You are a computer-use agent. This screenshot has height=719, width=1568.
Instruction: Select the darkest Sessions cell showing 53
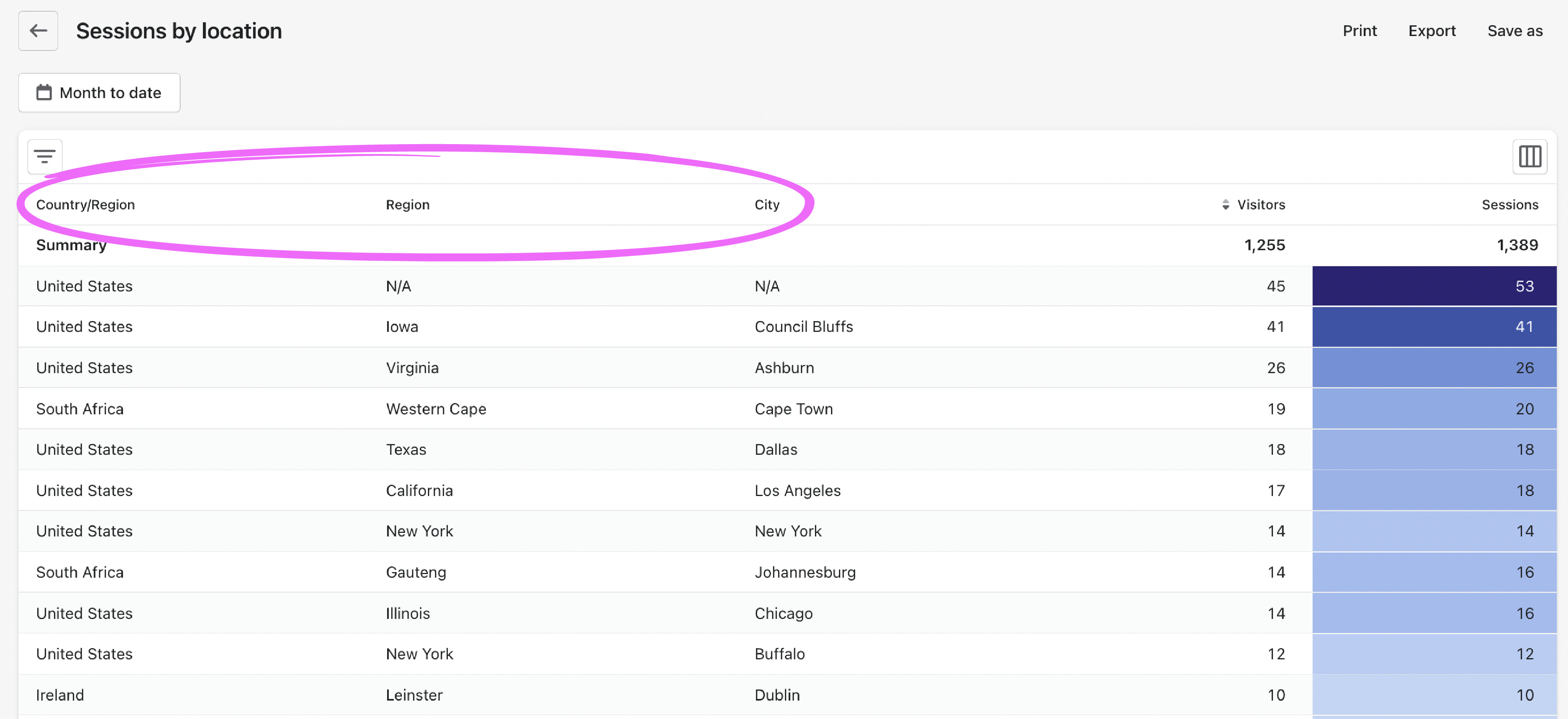point(1434,286)
